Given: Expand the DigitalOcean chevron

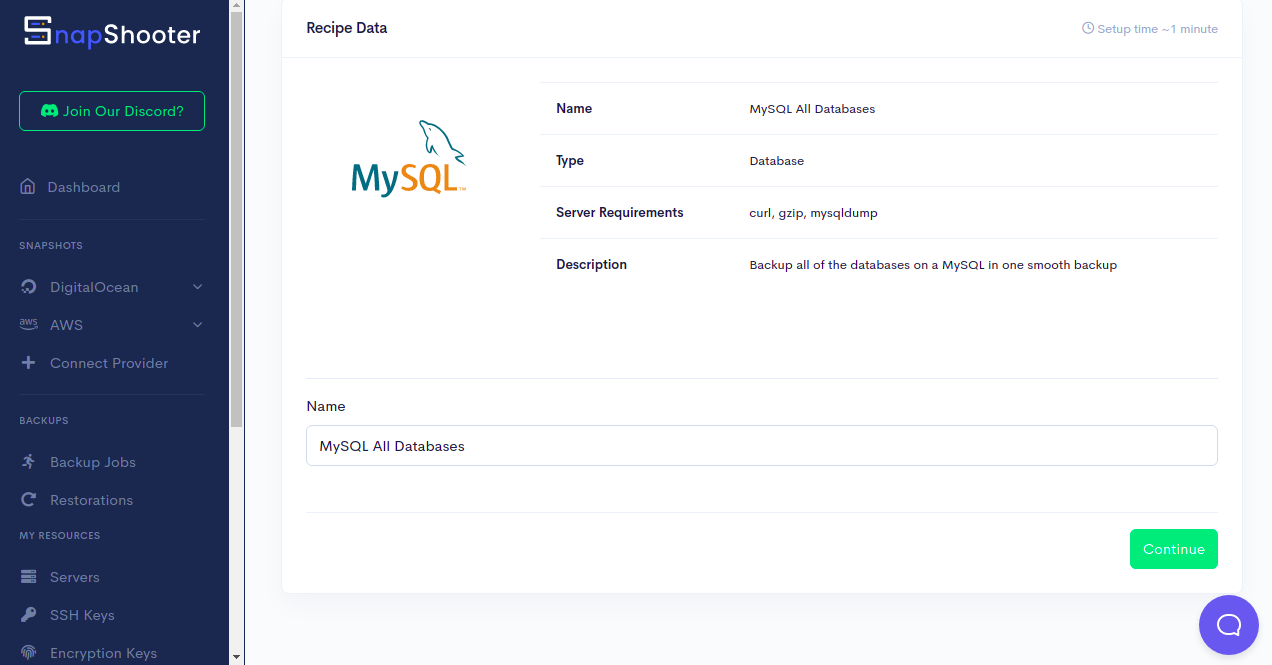Looking at the screenshot, I should click(197, 287).
